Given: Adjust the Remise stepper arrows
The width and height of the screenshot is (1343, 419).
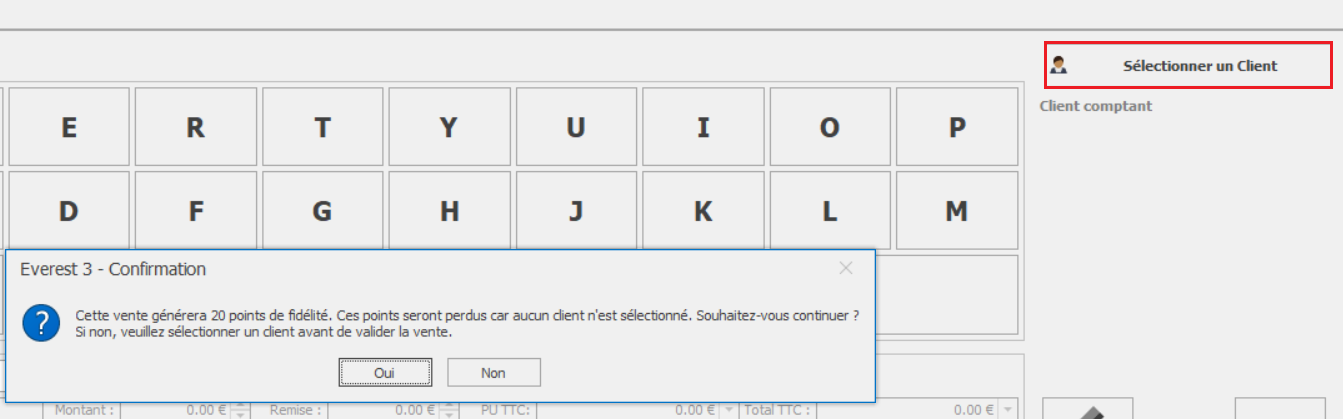Looking at the screenshot, I should tap(450, 410).
